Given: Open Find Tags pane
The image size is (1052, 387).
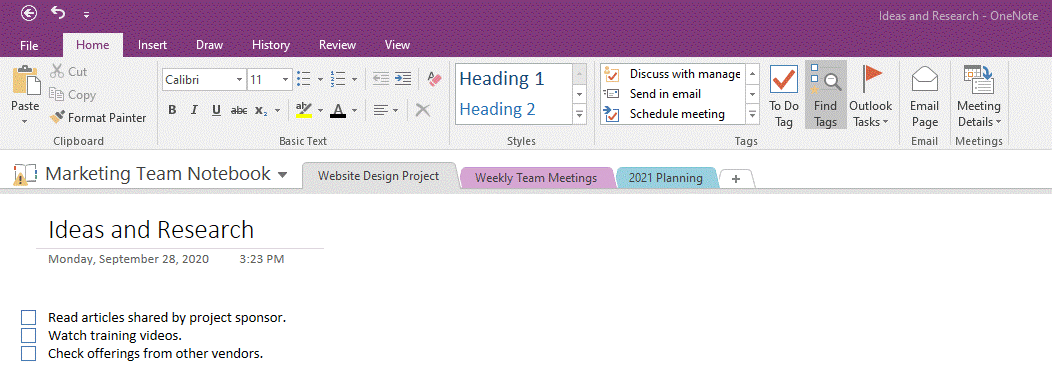Looking at the screenshot, I should coord(825,96).
